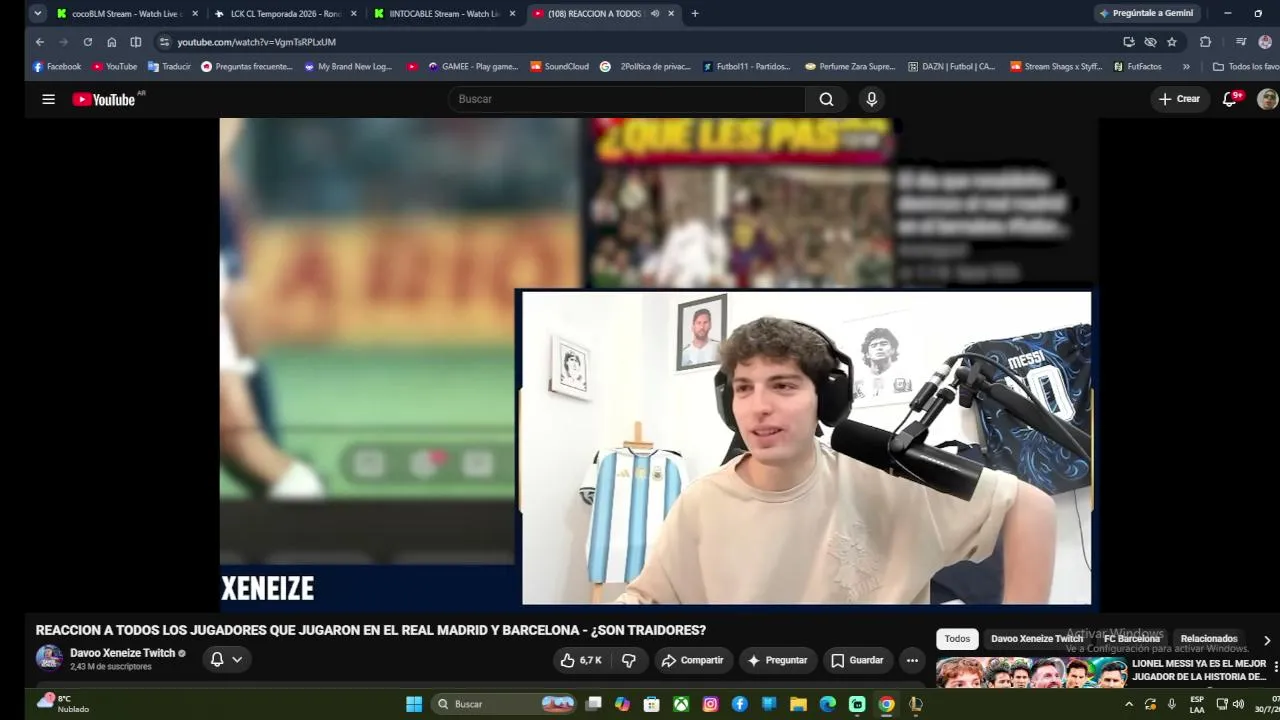Open the tab search dropdown arrow
The height and width of the screenshot is (720, 1280).
tap(37, 13)
